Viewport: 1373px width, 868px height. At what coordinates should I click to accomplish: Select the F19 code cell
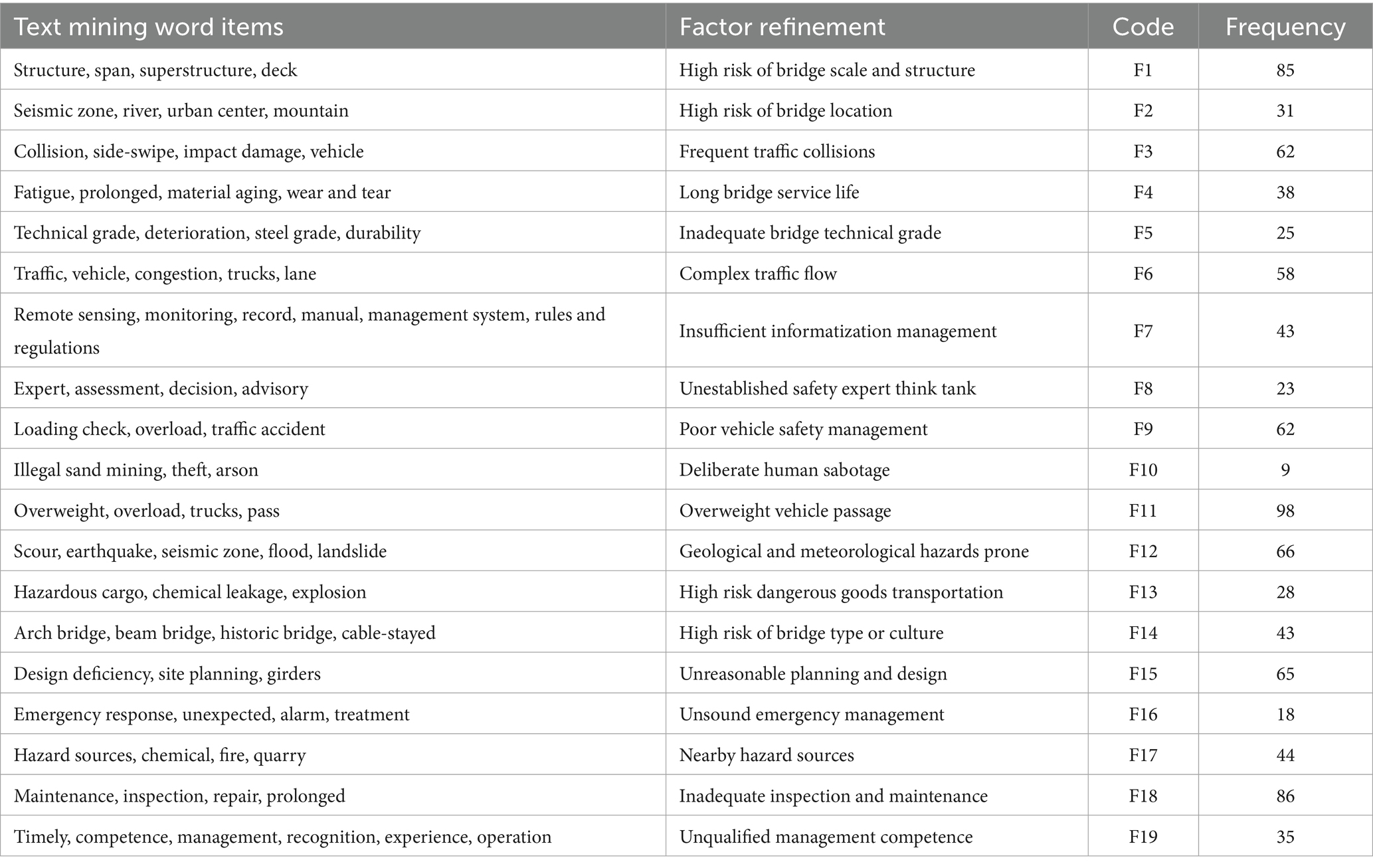pos(1143,837)
